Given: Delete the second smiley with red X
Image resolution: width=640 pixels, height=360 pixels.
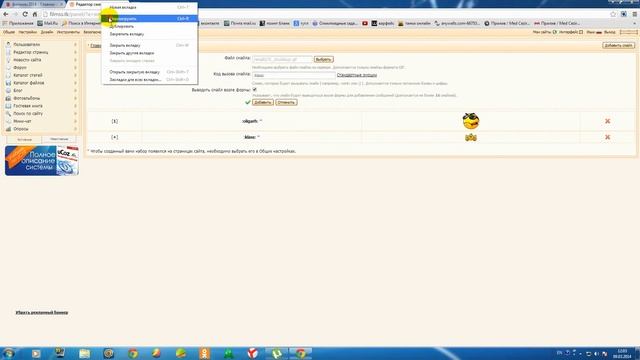Looking at the screenshot, I should pyautogui.click(x=607, y=137).
